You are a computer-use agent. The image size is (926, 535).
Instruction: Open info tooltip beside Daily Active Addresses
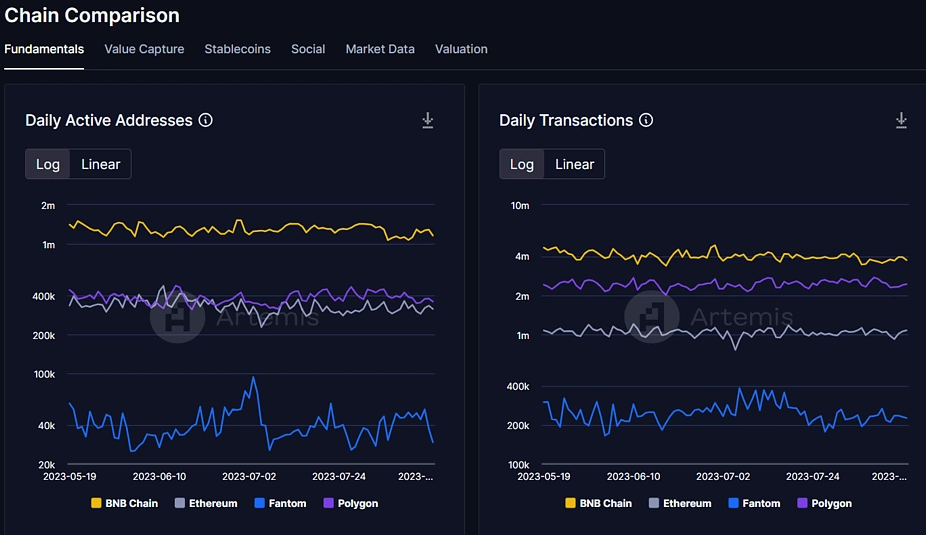point(206,120)
